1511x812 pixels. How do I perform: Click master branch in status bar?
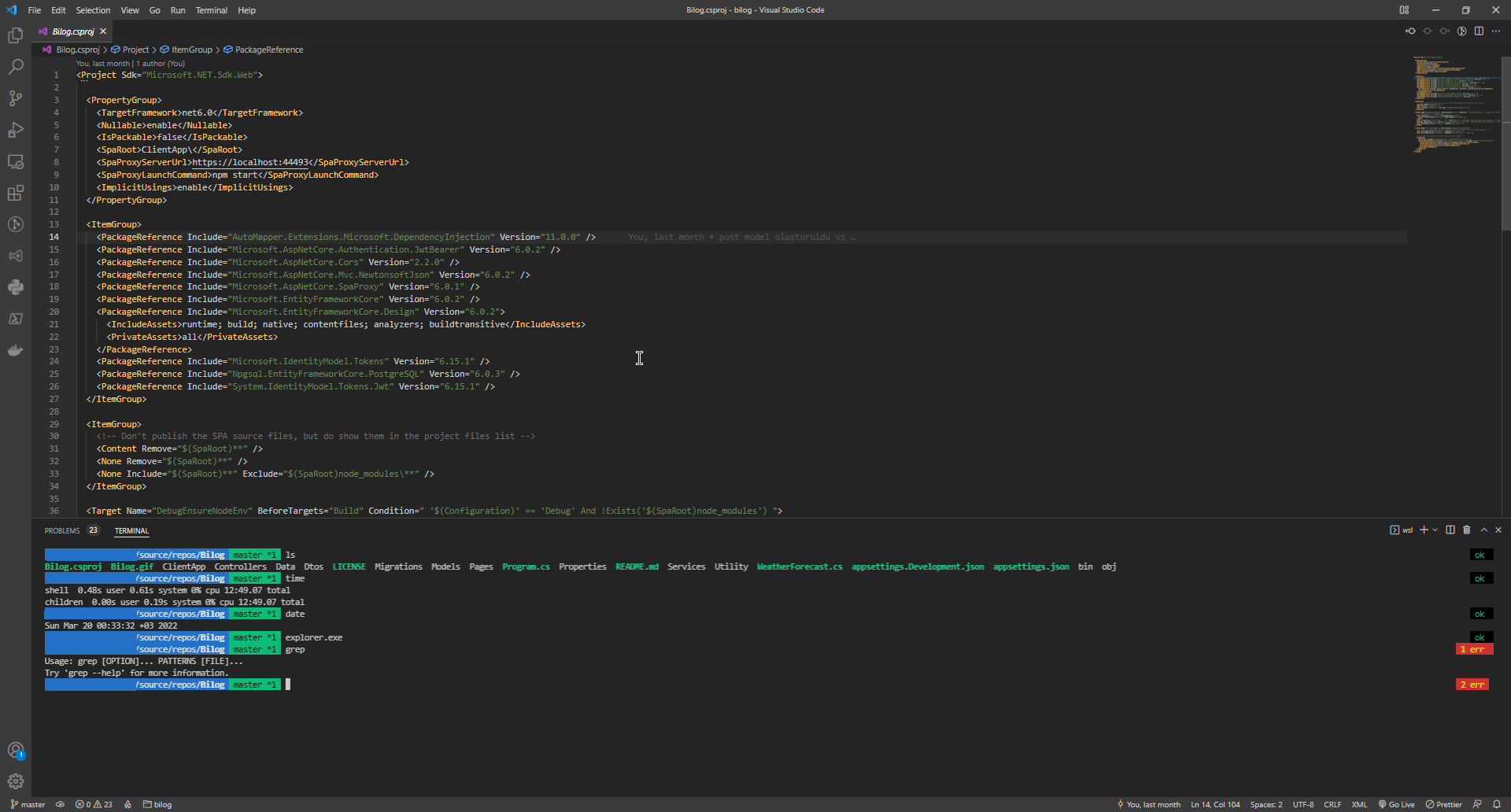tap(28, 804)
